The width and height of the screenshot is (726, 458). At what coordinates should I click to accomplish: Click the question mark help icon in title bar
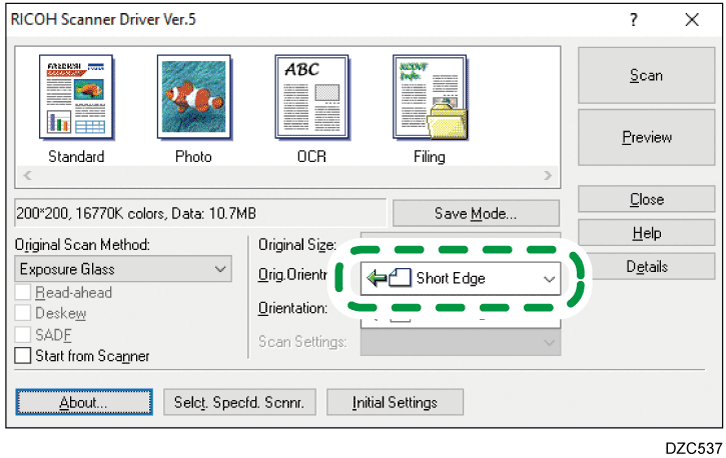click(634, 20)
